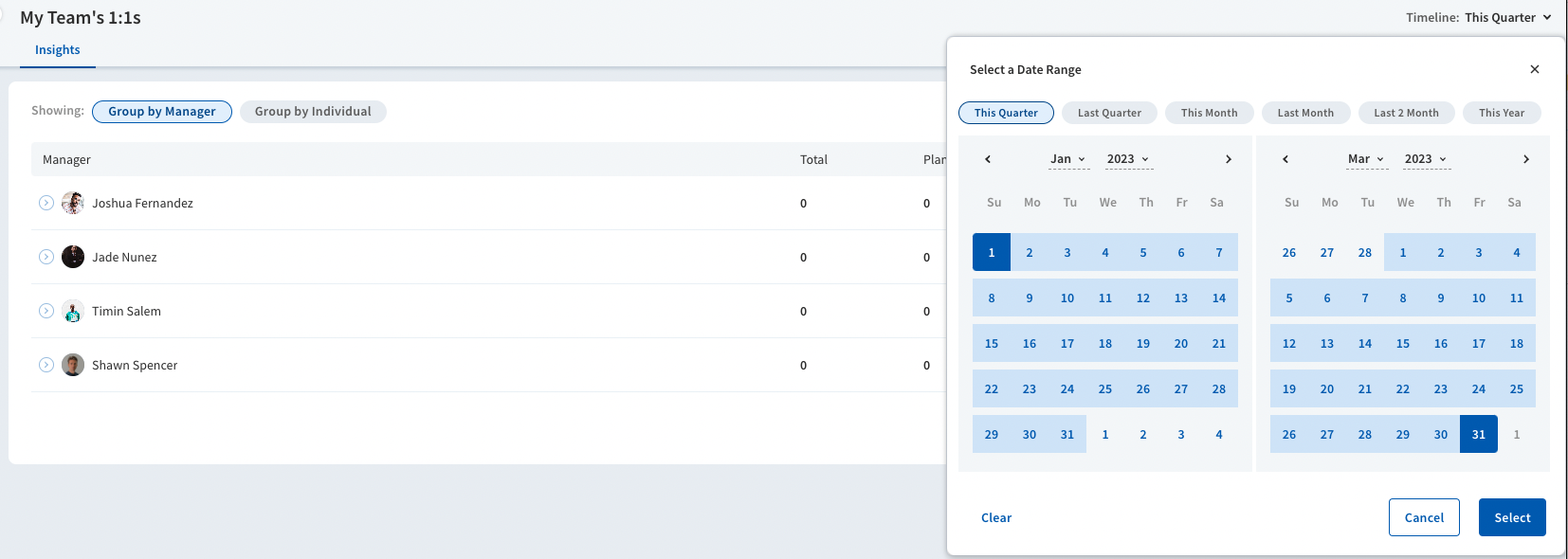Open the Jan month dropdown
This screenshot has width=1568, height=559.
point(1068,159)
